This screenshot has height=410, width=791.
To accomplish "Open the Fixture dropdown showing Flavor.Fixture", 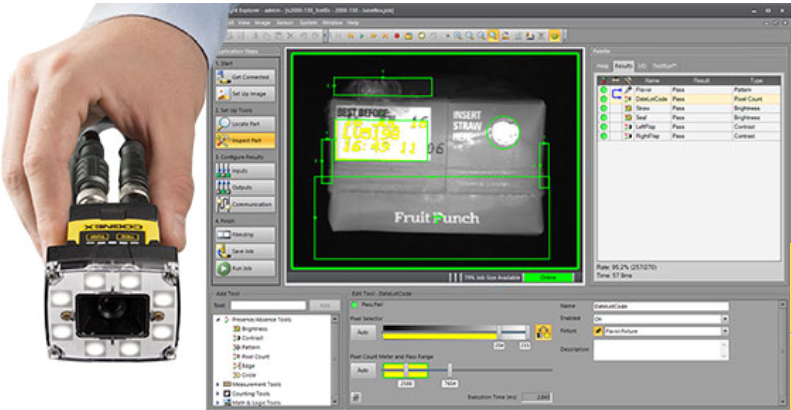I will point(724,331).
